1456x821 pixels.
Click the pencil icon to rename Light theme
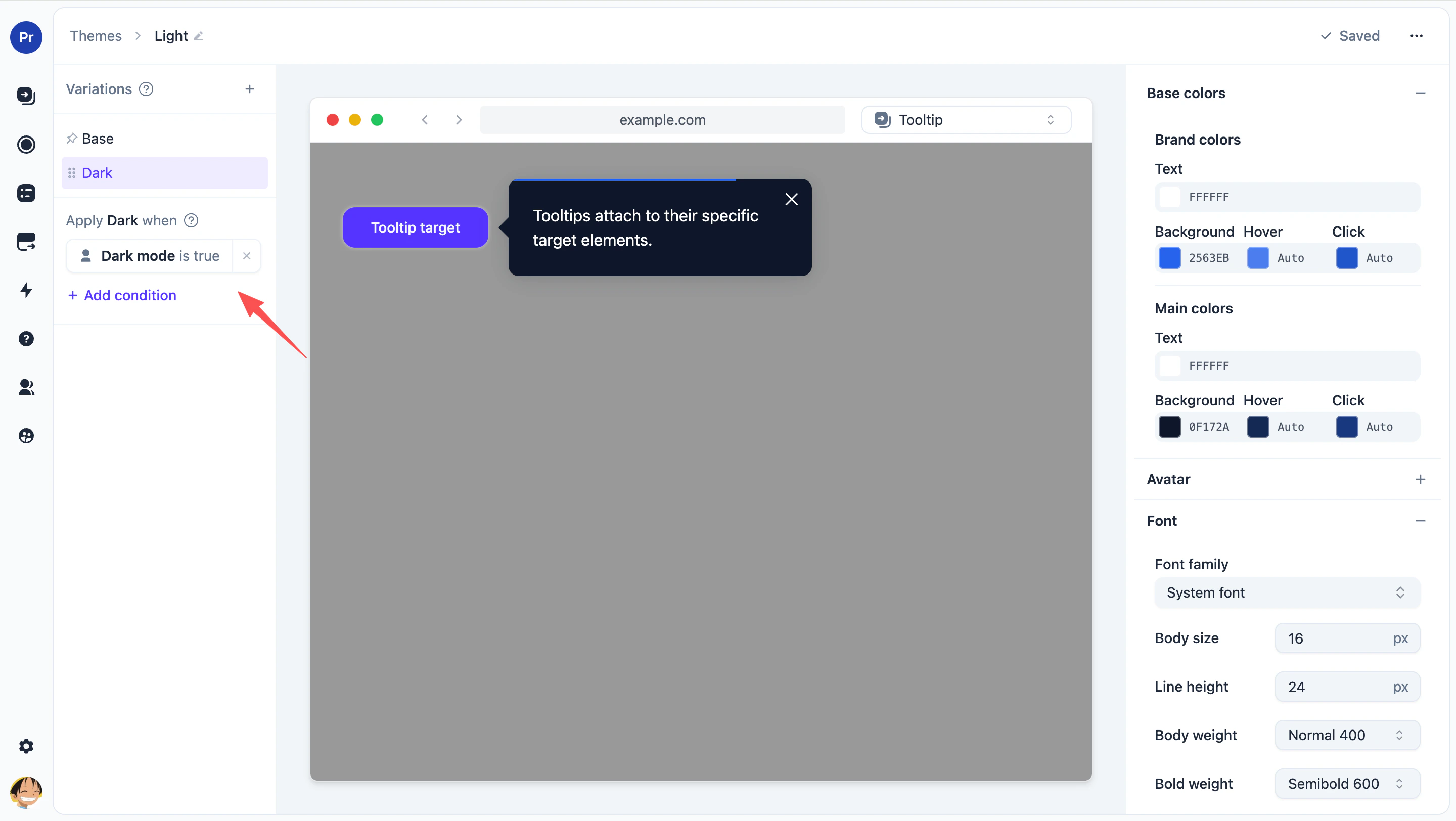(x=198, y=37)
